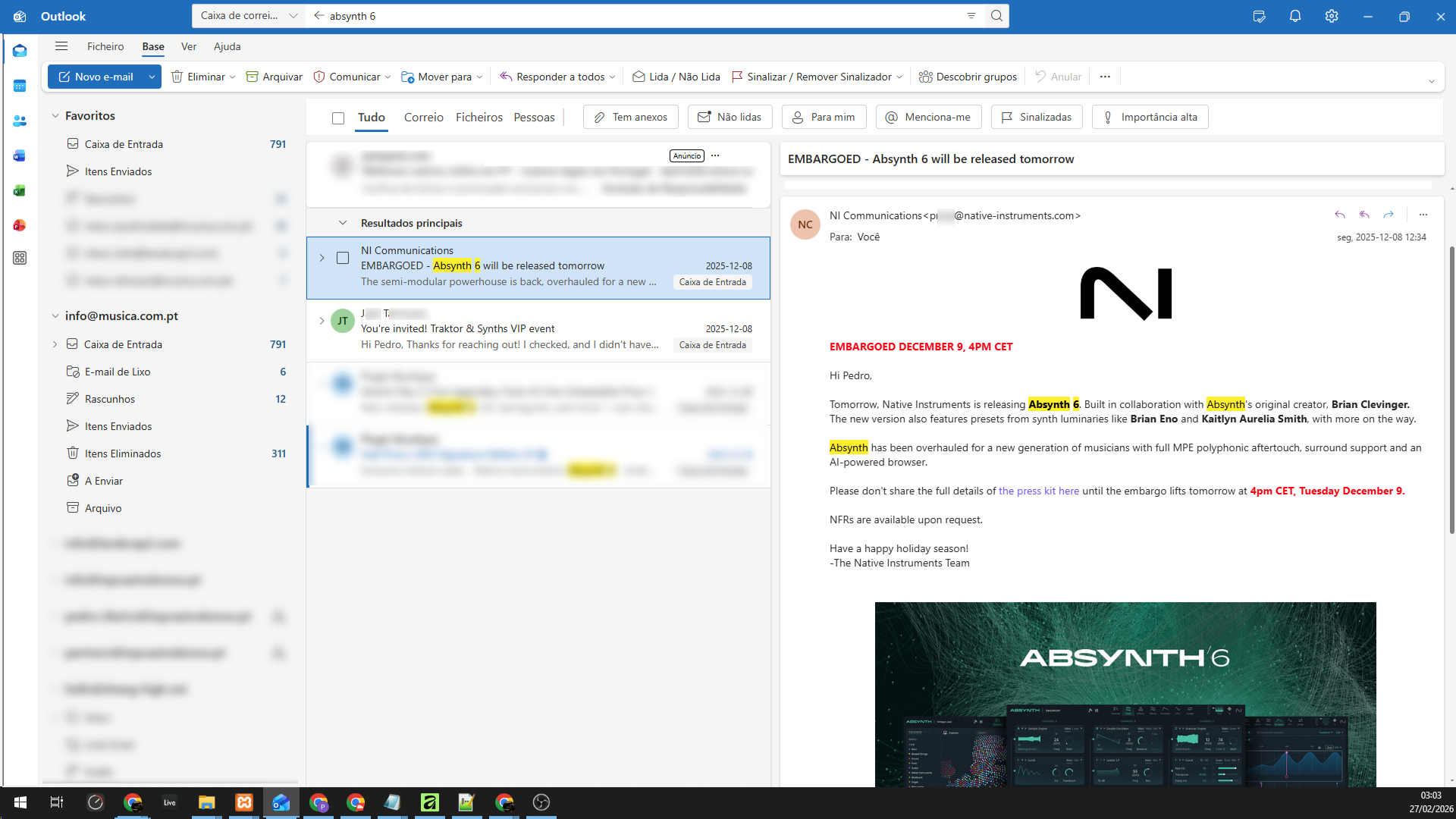Open the People app in left rail
Screen dimensions: 1456x819
[x=20, y=121]
